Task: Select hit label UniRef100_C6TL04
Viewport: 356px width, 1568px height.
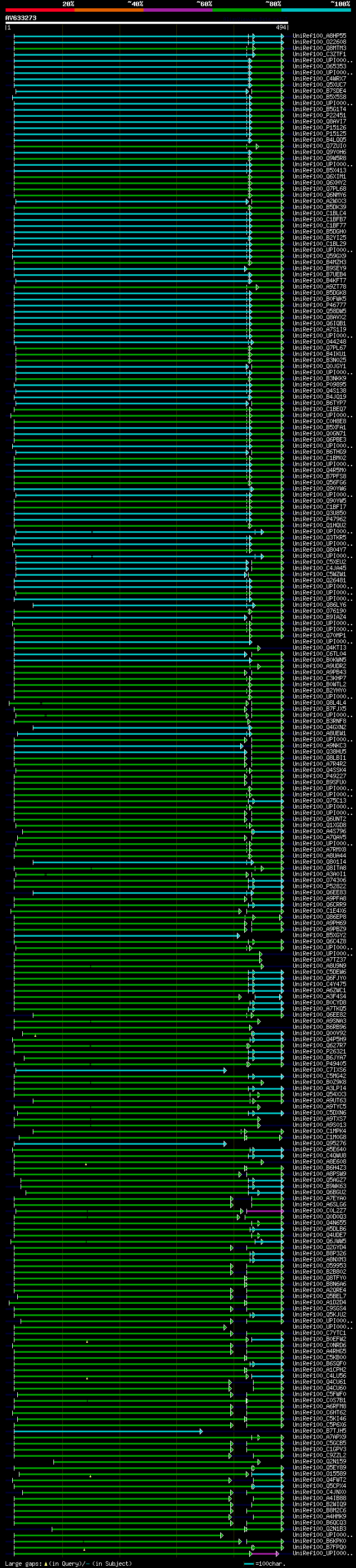Action: 319,654
